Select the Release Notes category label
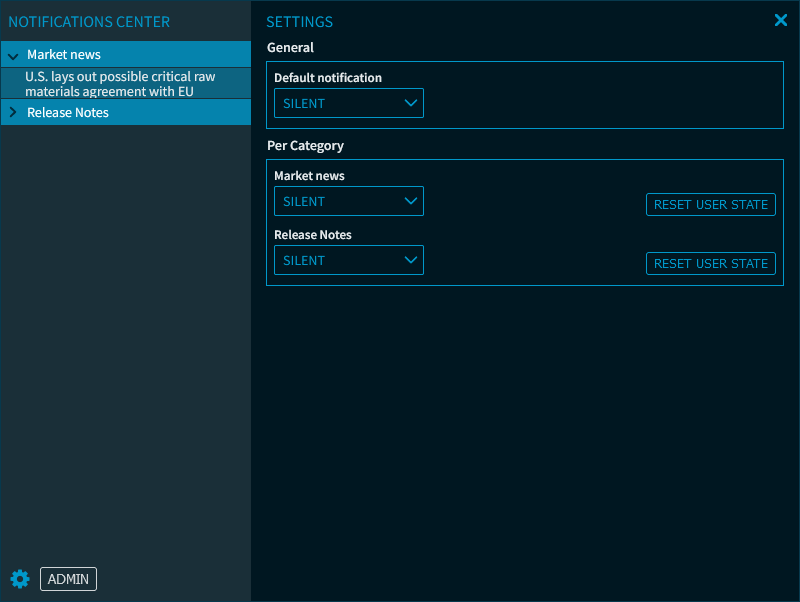Viewport: 800px width, 602px height. pyautogui.click(x=68, y=113)
